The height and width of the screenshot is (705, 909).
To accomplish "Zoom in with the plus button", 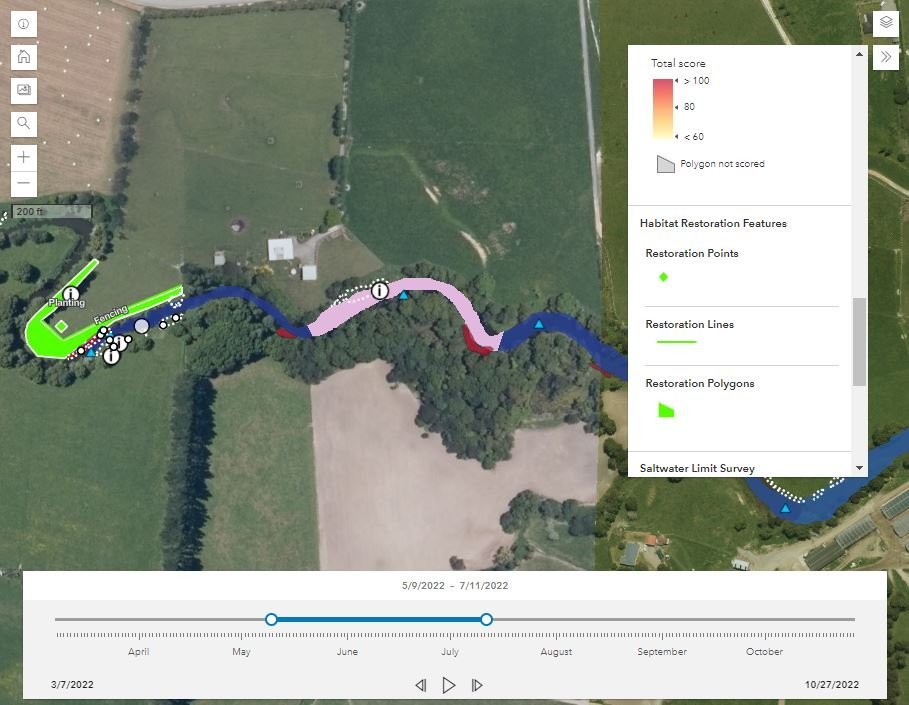I will pos(24,157).
